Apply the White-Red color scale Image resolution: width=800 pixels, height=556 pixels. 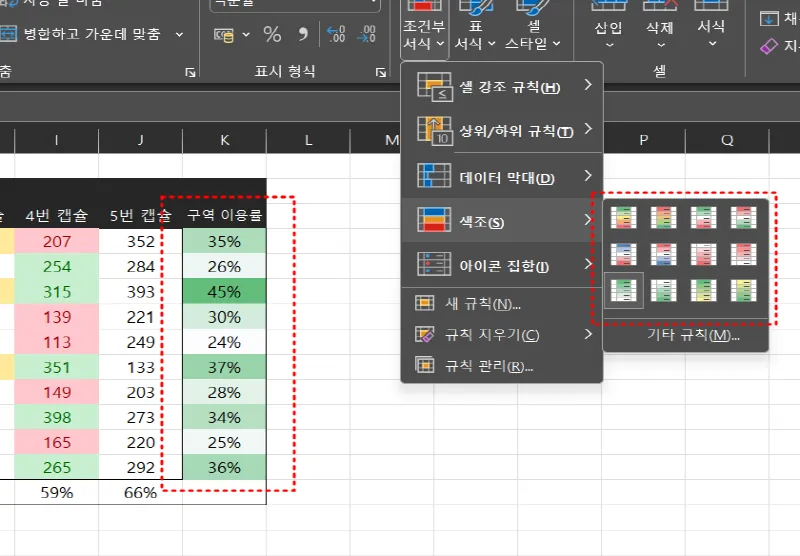(703, 254)
